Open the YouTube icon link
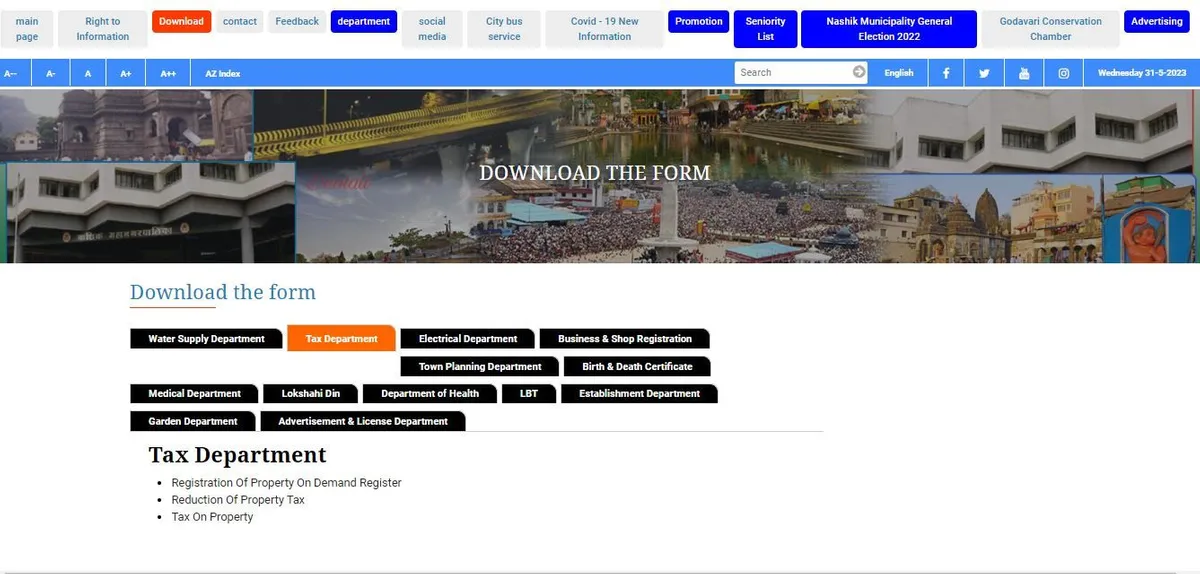 pyautogui.click(x=1024, y=73)
